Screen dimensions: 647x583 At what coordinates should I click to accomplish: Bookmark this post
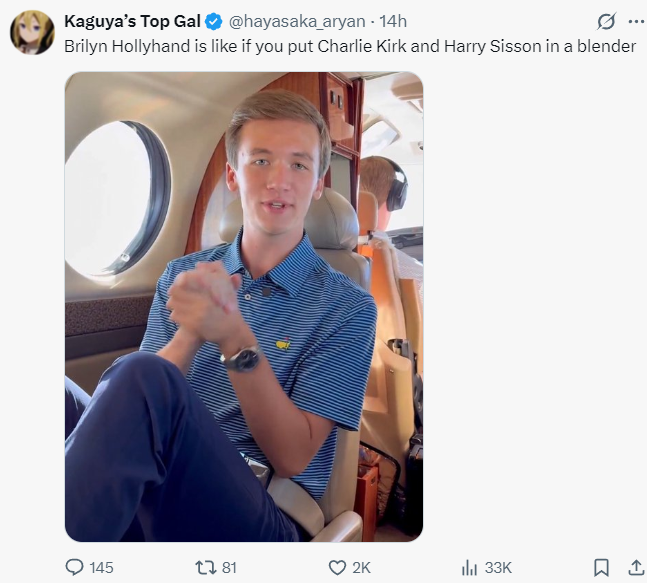click(x=601, y=567)
